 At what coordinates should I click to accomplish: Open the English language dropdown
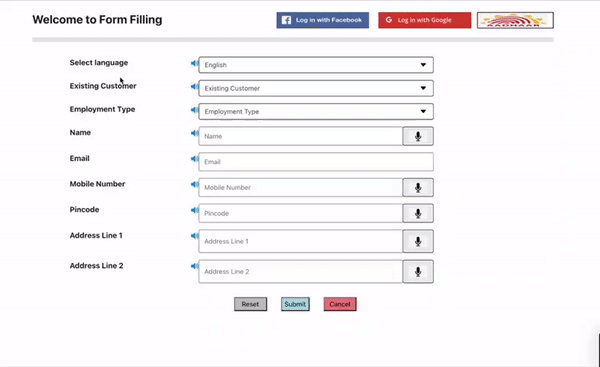pos(316,65)
